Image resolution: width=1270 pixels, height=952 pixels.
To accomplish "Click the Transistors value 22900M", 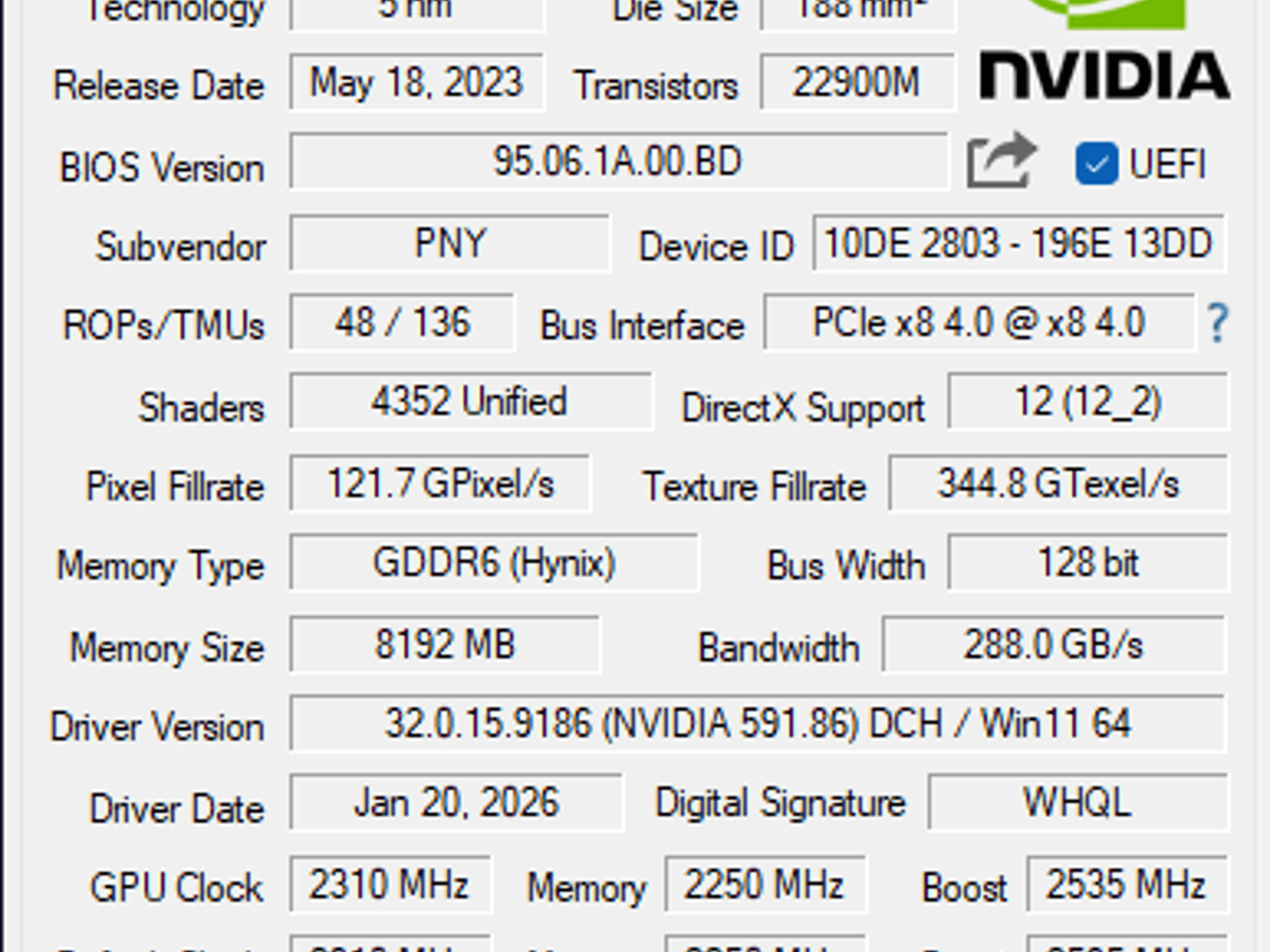I will pyautogui.click(x=857, y=82).
